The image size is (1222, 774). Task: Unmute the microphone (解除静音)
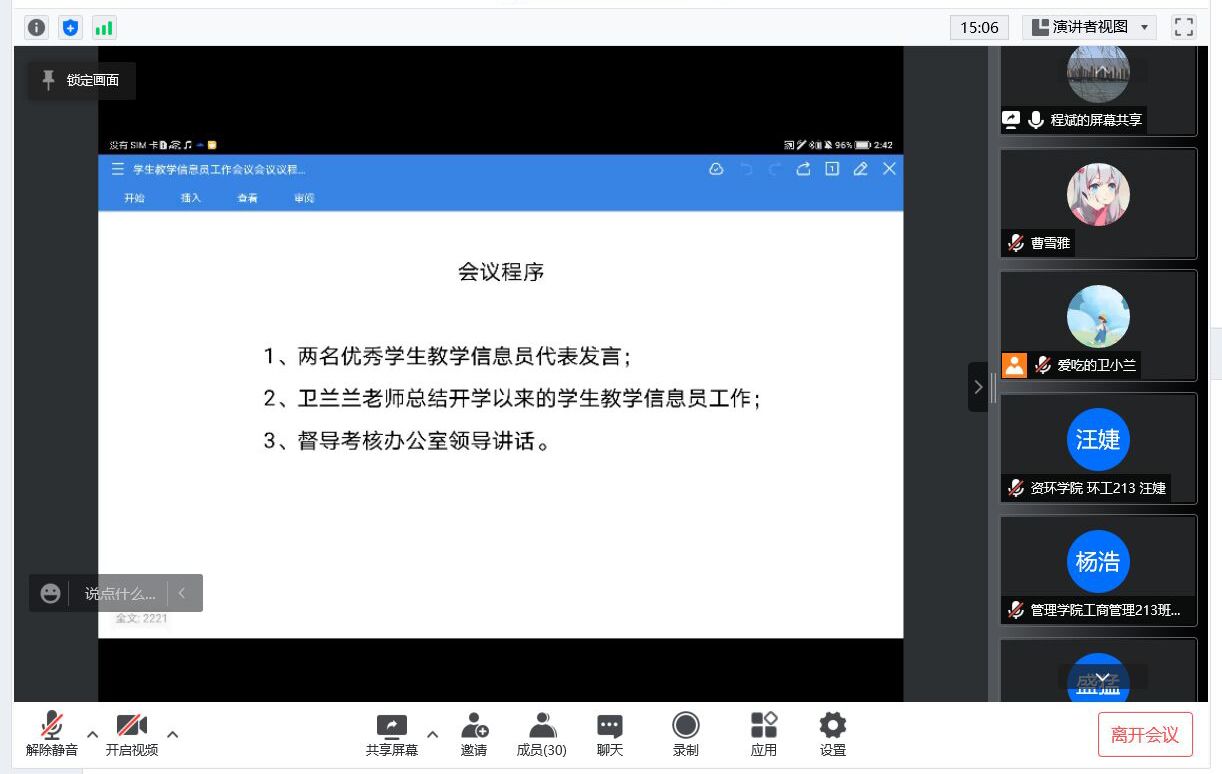[x=52, y=735]
